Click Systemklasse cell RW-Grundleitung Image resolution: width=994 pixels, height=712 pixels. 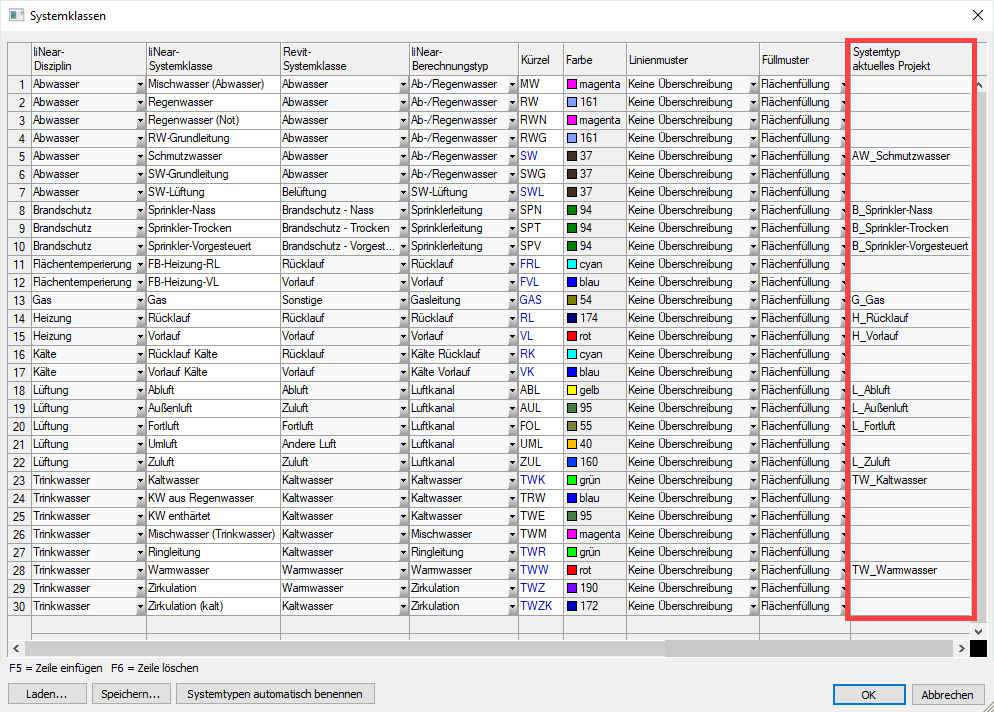tap(213, 138)
